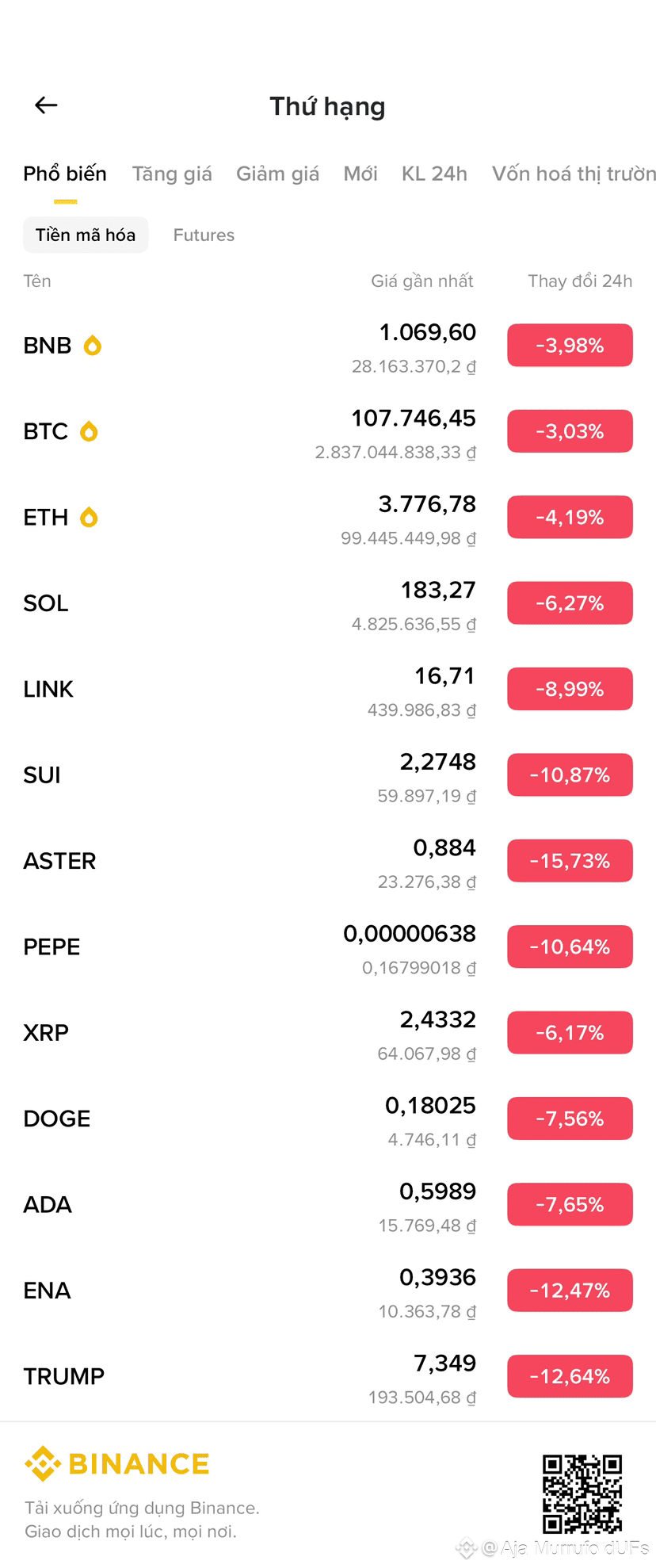Image resolution: width=656 pixels, height=1568 pixels.
Task: Click the flame icon next to BNB
Action: (x=93, y=346)
